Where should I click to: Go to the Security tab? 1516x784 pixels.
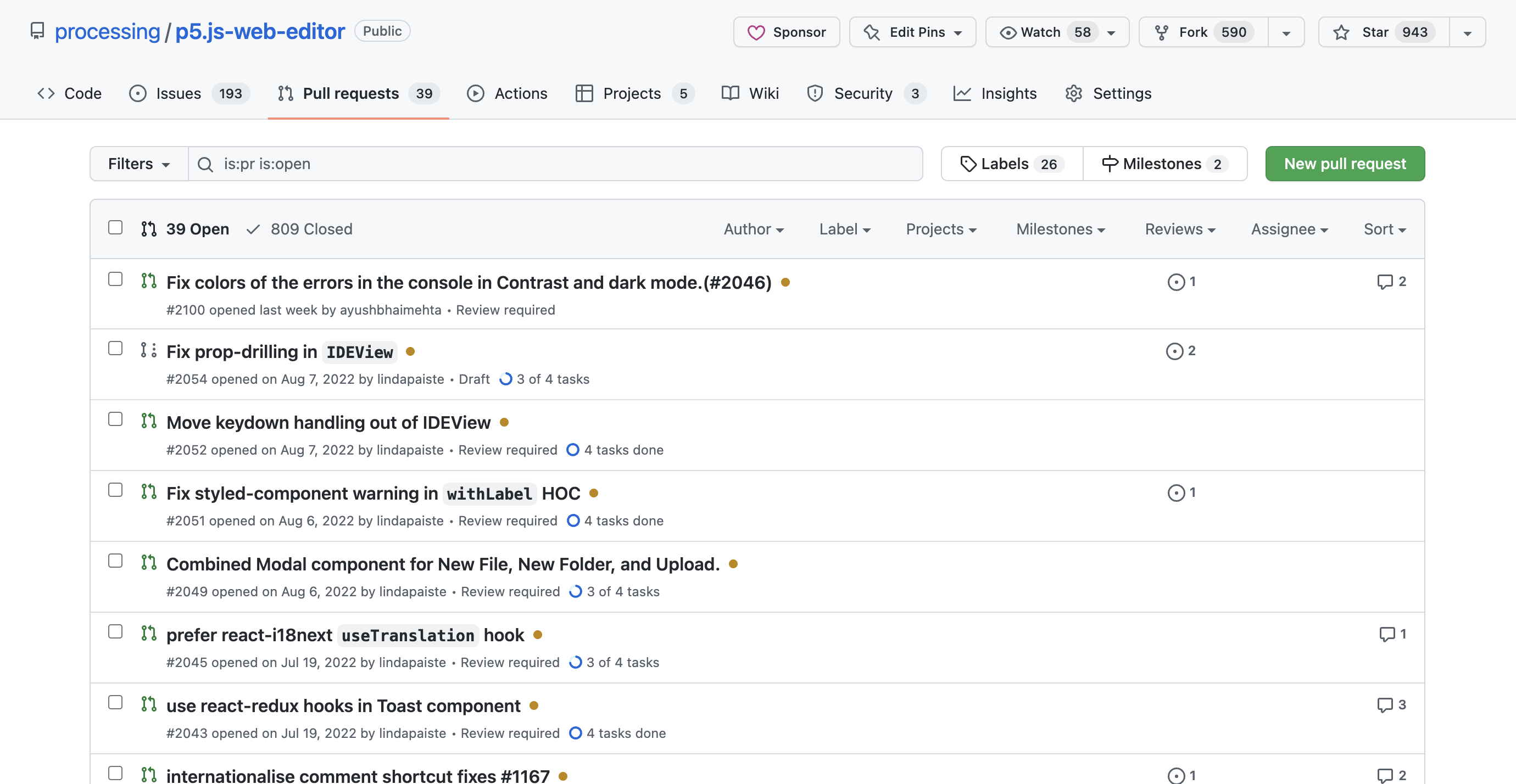tap(866, 93)
